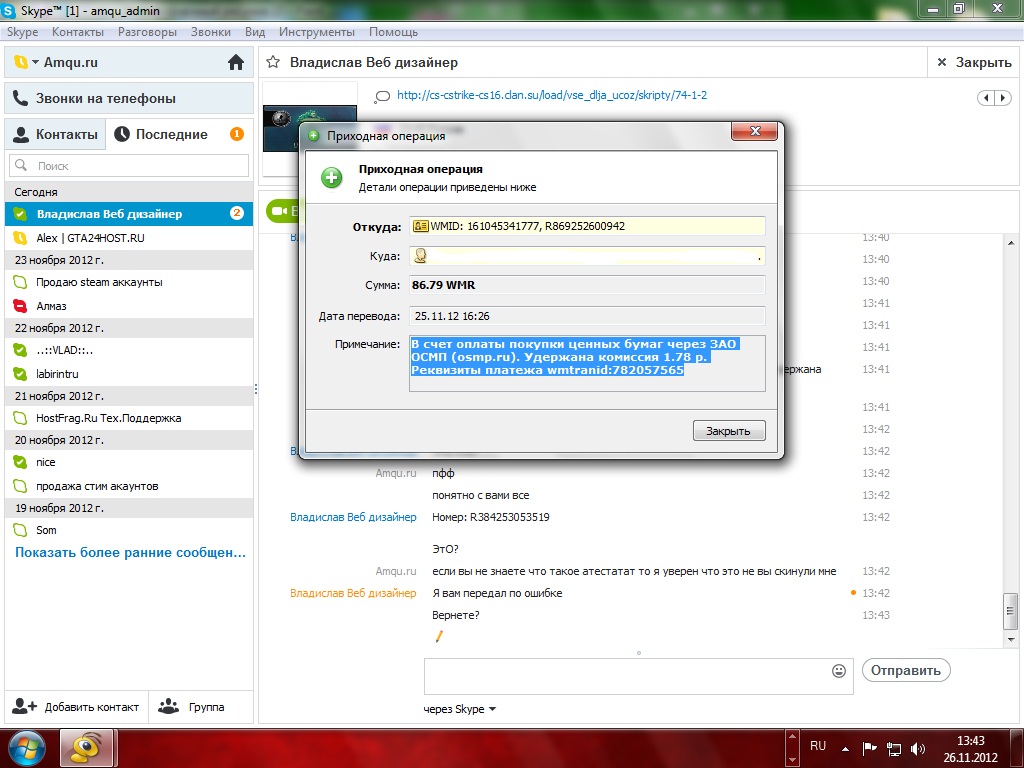Click the phone icon in Звонки на телефоны
Screen dimensions: 1024x768
[20, 98]
